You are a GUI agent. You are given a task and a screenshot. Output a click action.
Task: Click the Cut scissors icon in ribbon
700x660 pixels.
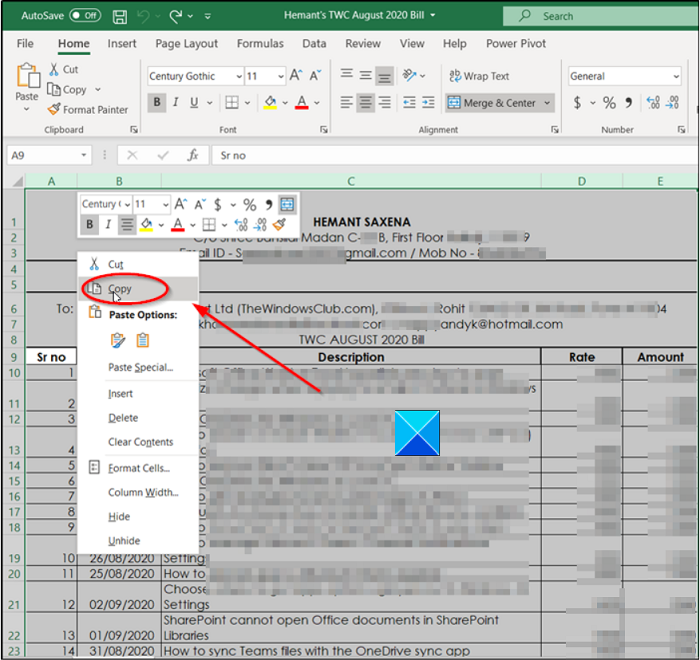(x=54, y=70)
